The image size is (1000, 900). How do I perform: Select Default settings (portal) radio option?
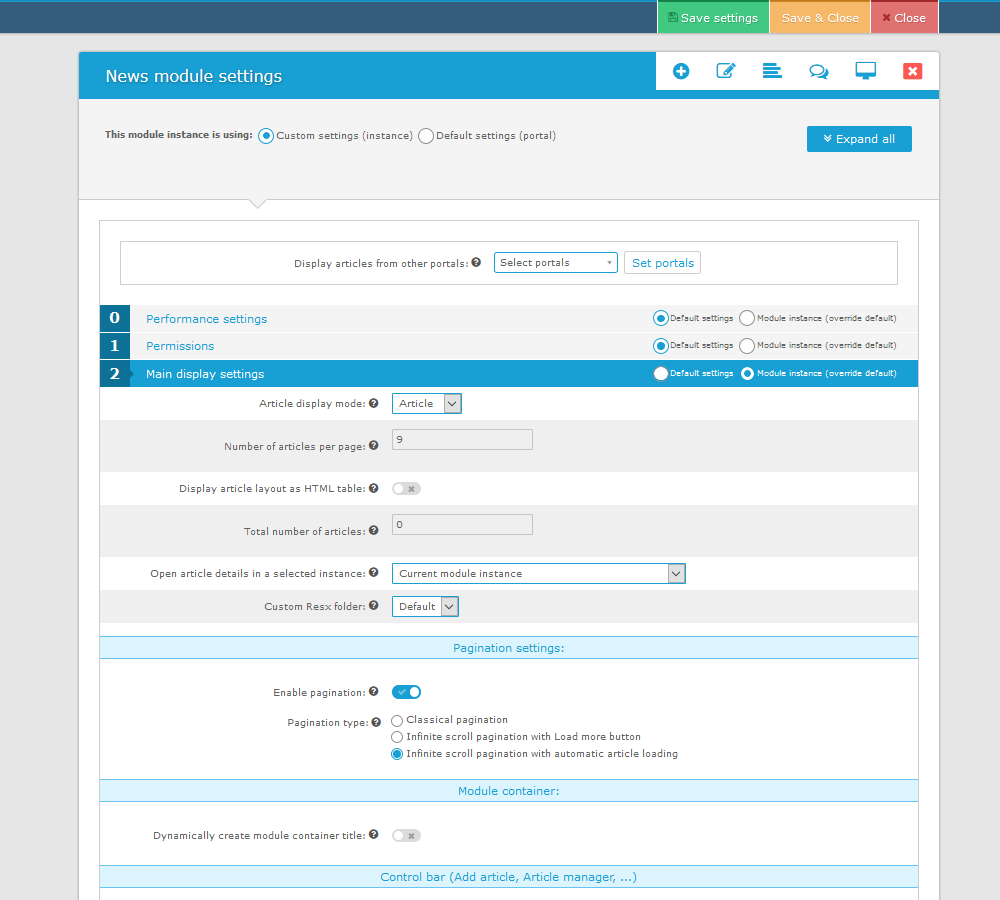tap(426, 136)
